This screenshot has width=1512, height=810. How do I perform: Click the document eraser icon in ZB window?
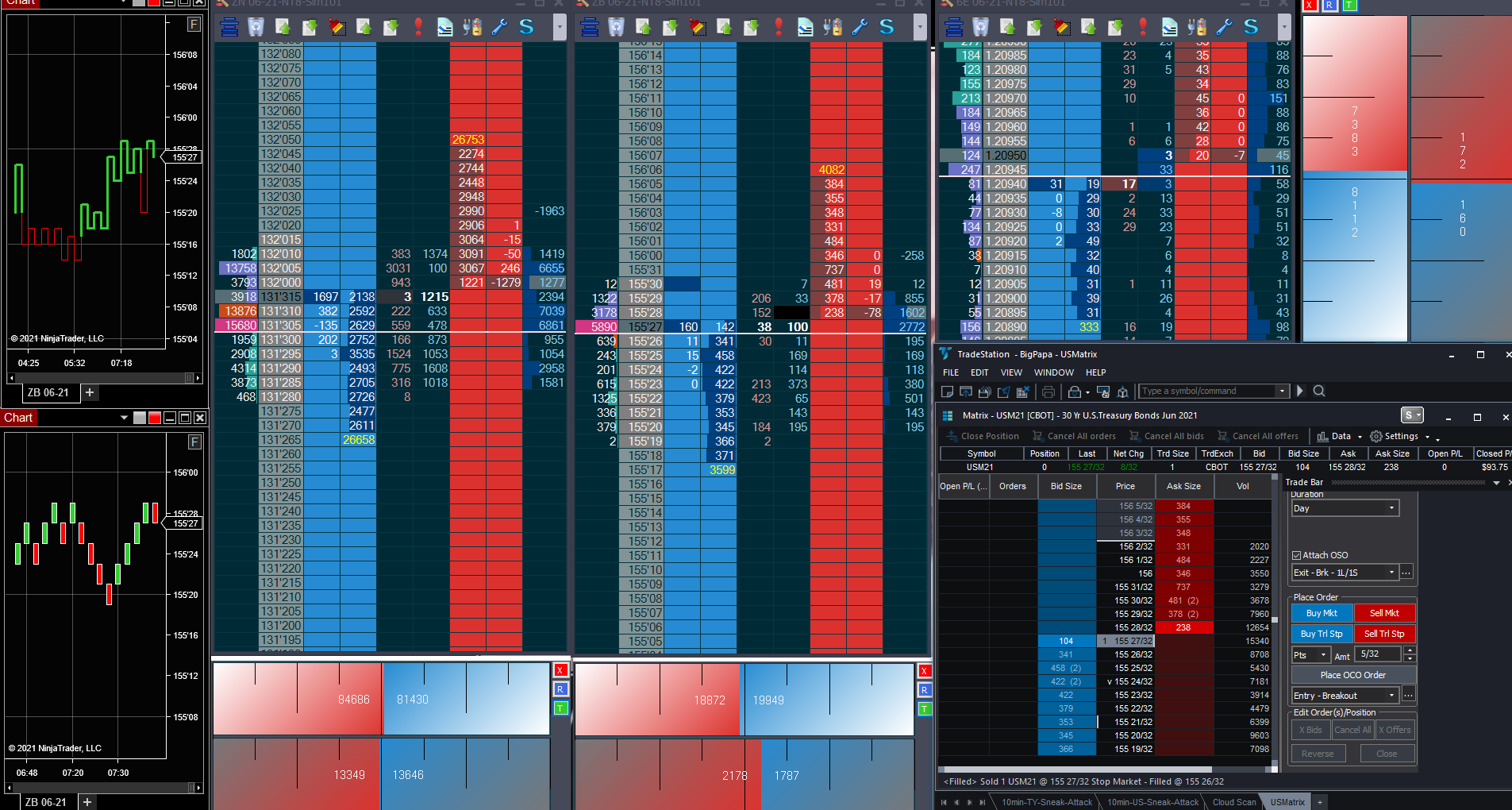pos(806,28)
